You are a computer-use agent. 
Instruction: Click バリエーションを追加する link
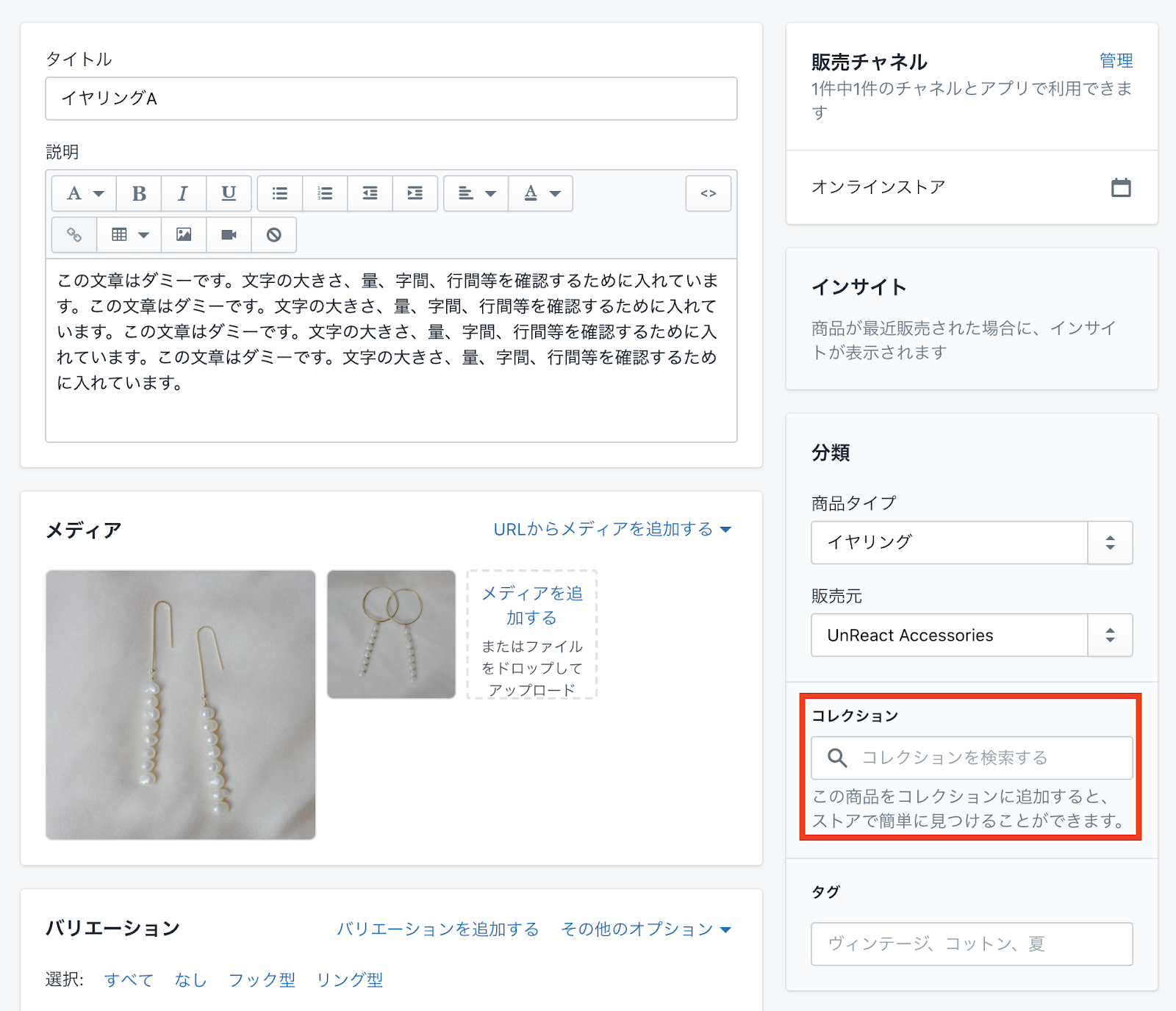[x=437, y=929]
